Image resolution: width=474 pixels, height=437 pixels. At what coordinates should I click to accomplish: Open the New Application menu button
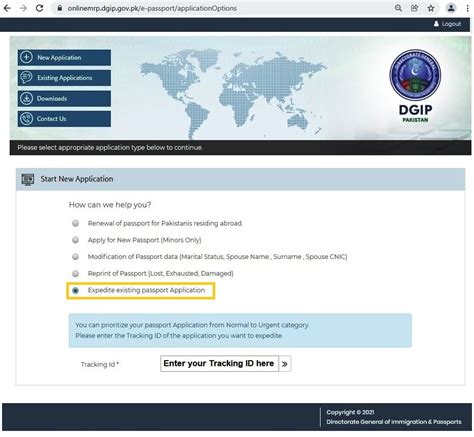pos(64,57)
